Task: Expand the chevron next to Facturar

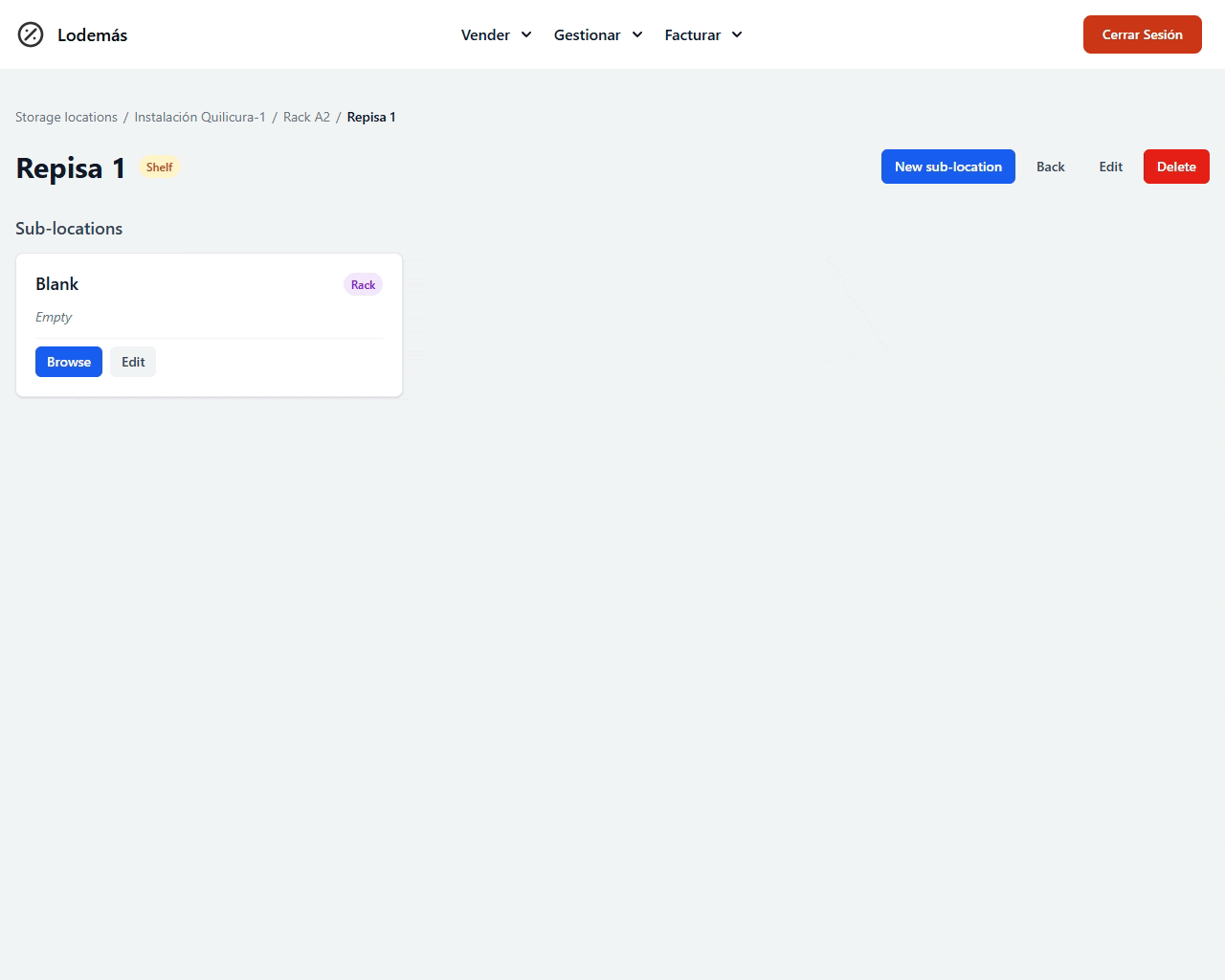Action: [x=737, y=35]
